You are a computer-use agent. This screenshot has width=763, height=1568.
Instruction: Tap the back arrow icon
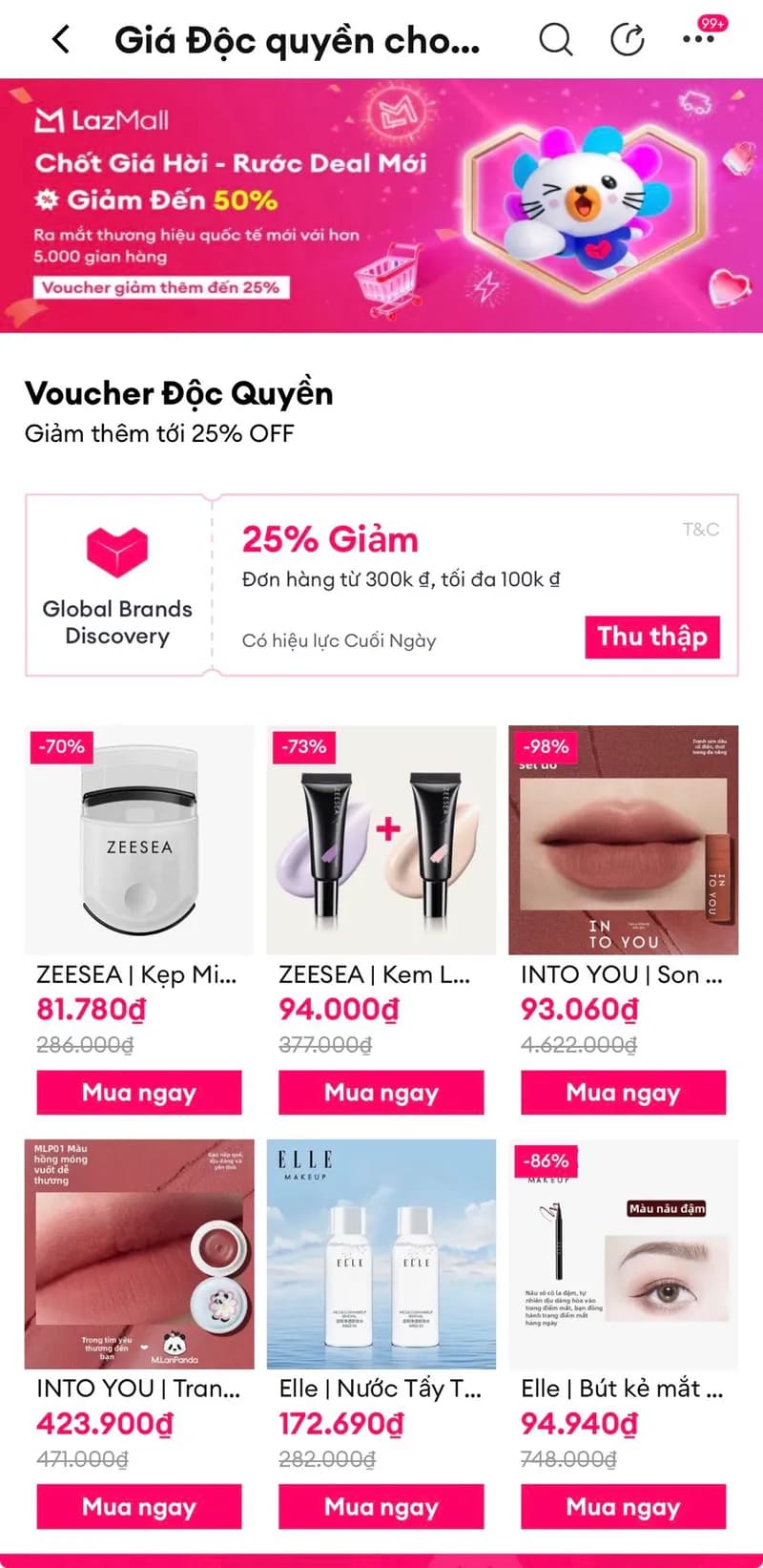click(61, 40)
